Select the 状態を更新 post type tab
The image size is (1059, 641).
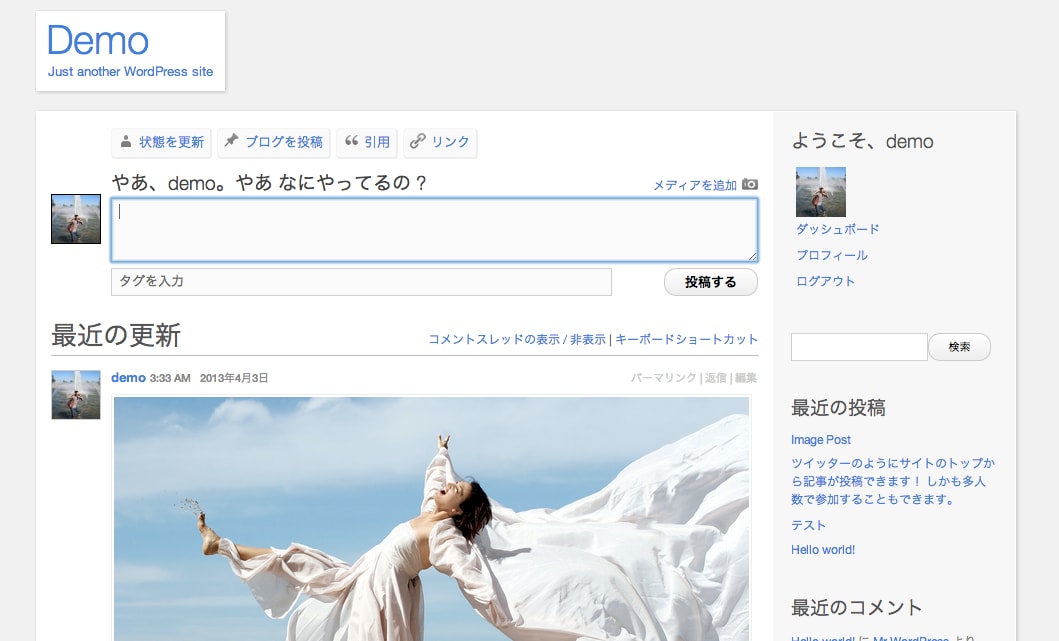click(x=161, y=143)
